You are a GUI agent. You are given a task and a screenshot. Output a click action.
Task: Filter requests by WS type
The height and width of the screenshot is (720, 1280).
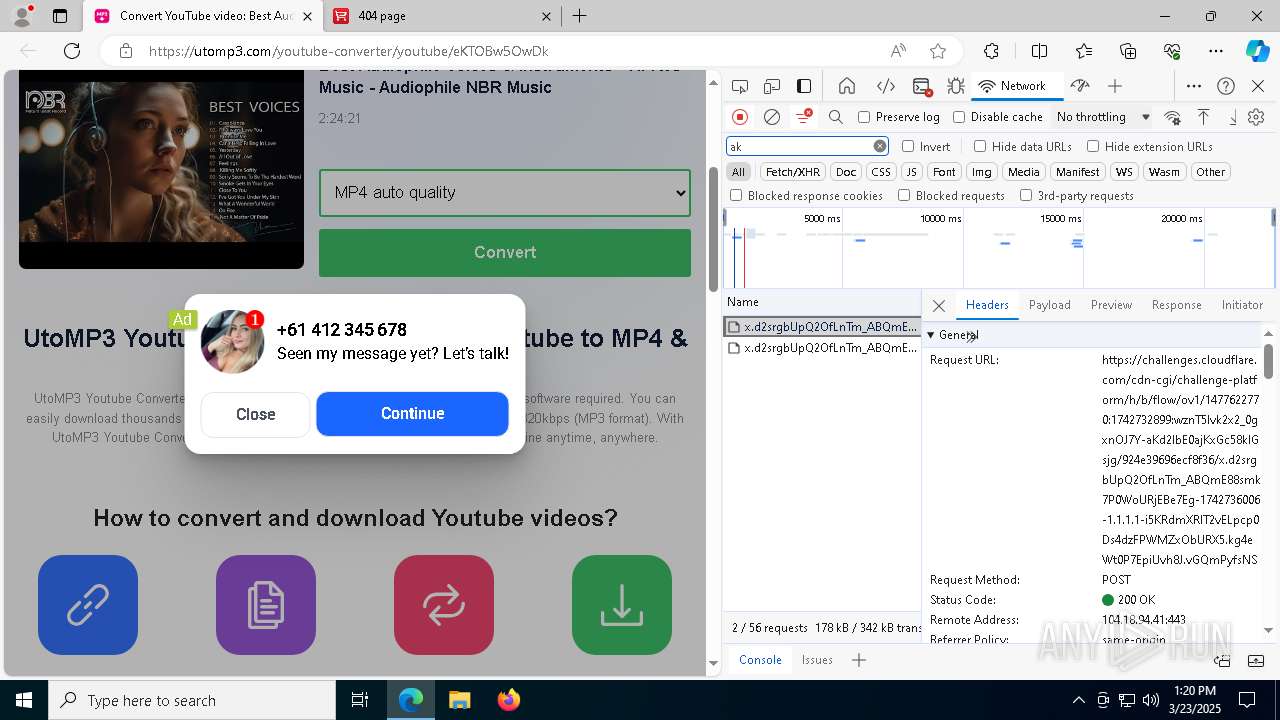point(1124,172)
